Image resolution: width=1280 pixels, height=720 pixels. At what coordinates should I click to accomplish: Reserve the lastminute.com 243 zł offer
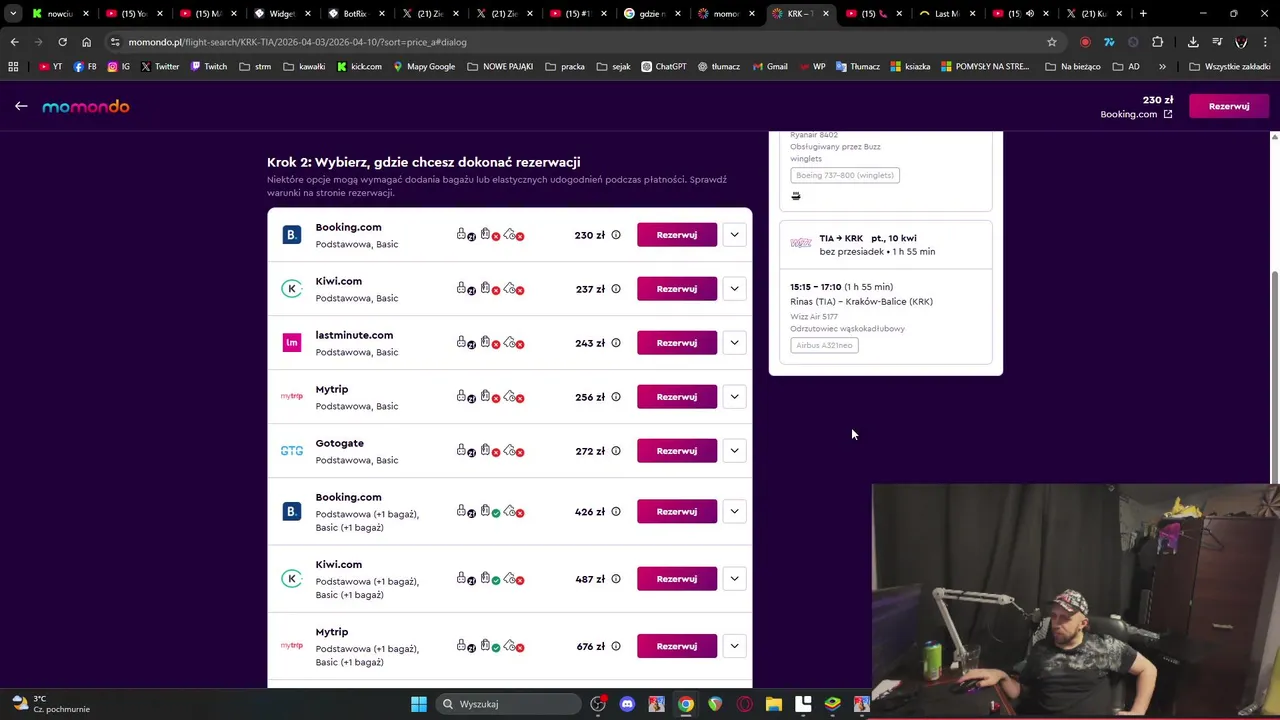point(677,343)
